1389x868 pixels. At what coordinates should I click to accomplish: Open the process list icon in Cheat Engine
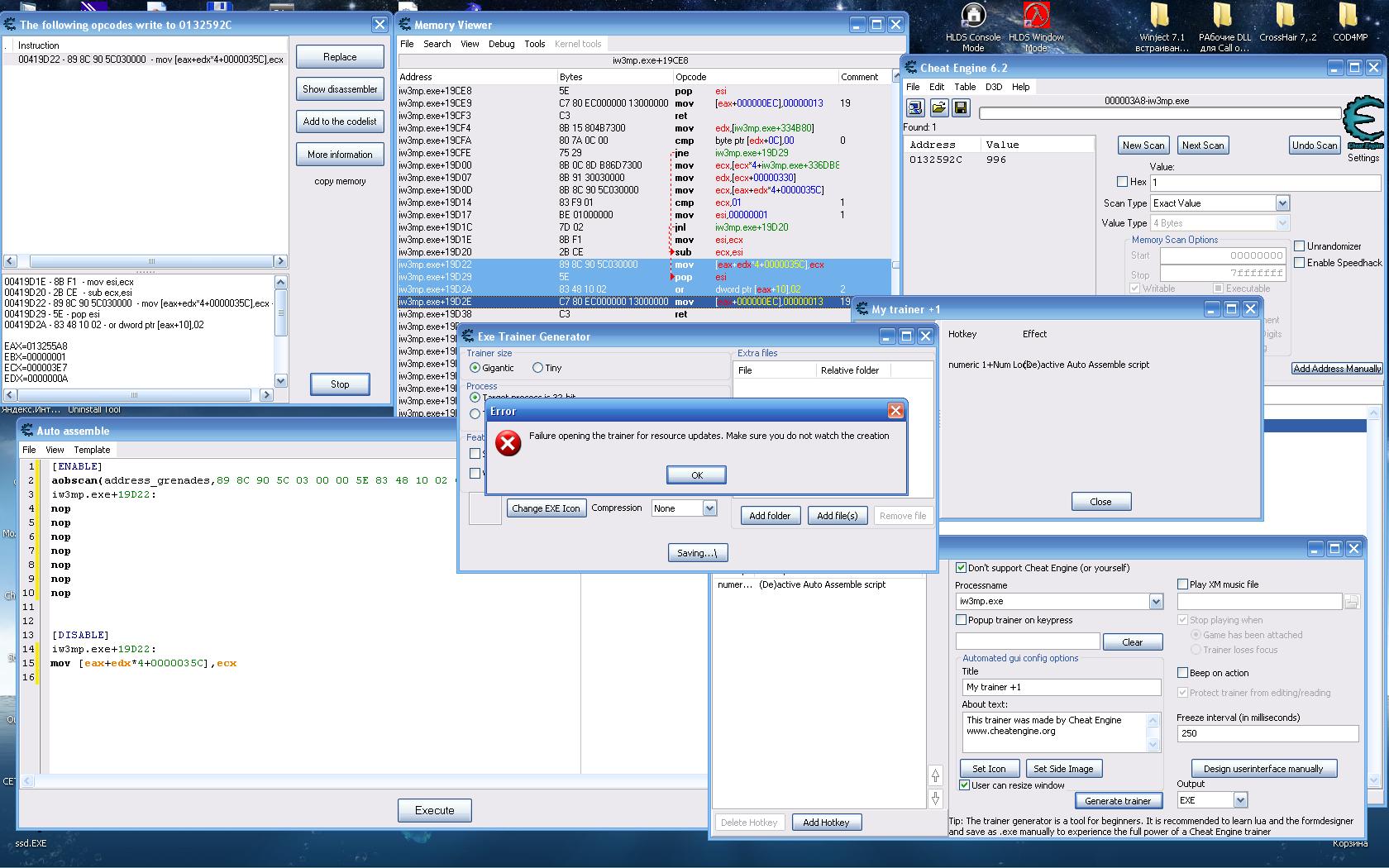(915, 107)
